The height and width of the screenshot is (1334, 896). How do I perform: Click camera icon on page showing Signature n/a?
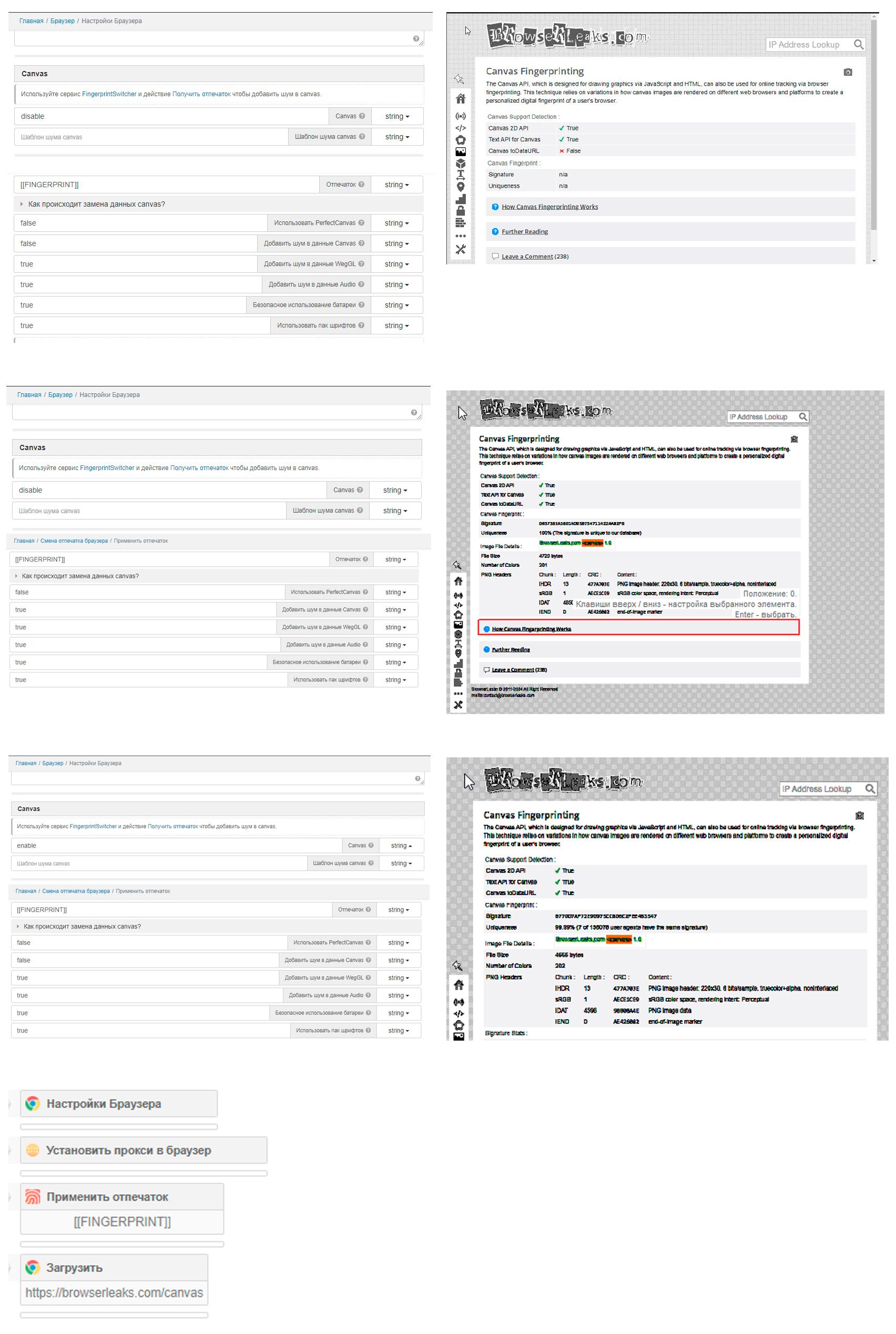pos(848,72)
